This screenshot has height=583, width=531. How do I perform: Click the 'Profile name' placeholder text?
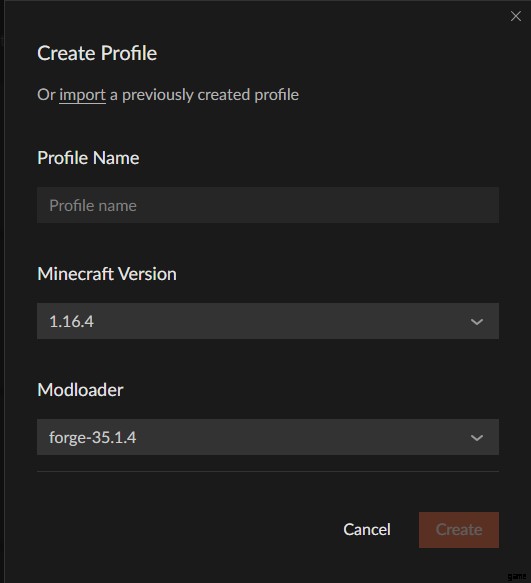coord(93,206)
